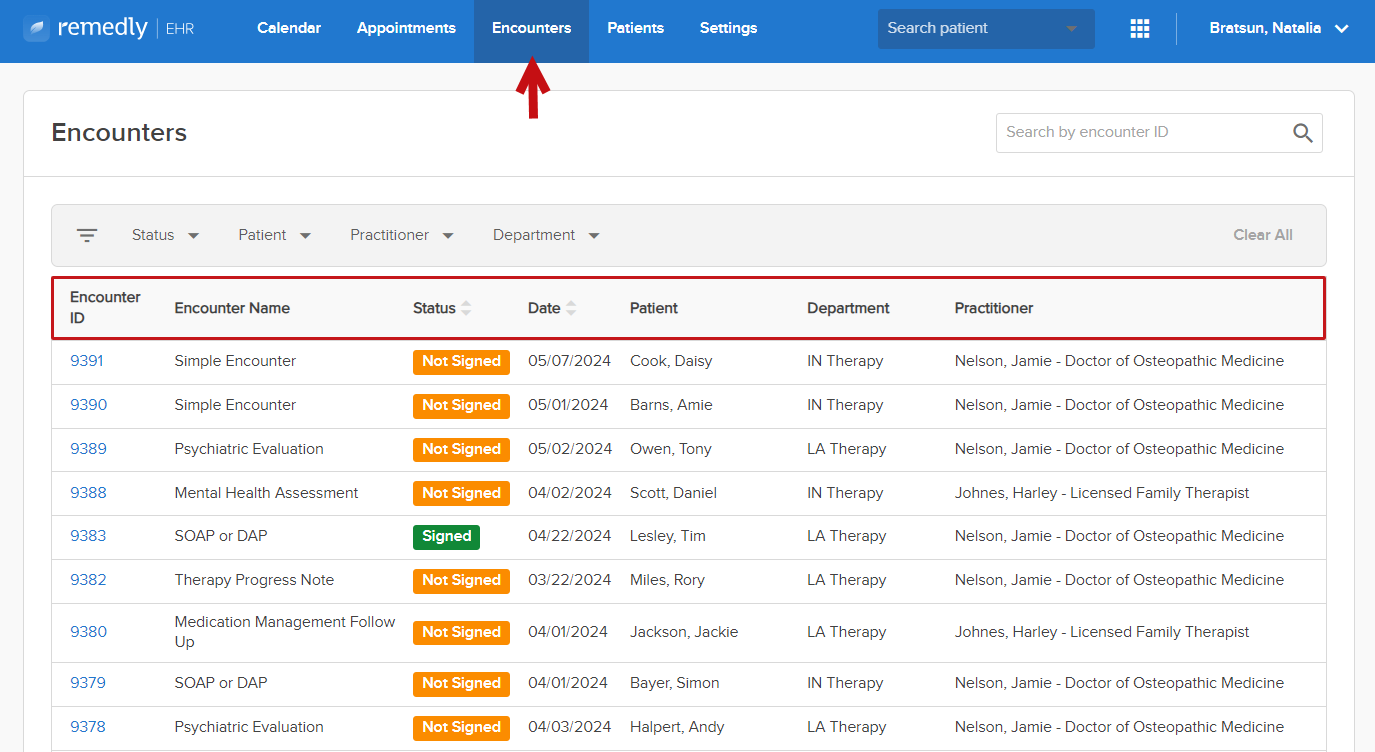Click Clear All filters

point(1263,235)
